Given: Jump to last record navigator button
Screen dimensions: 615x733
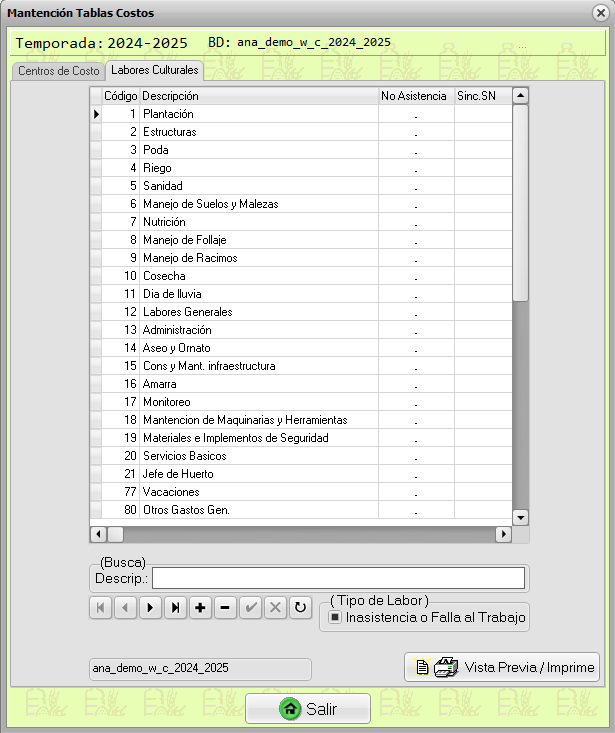Looking at the screenshot, I should pos(175,608).
